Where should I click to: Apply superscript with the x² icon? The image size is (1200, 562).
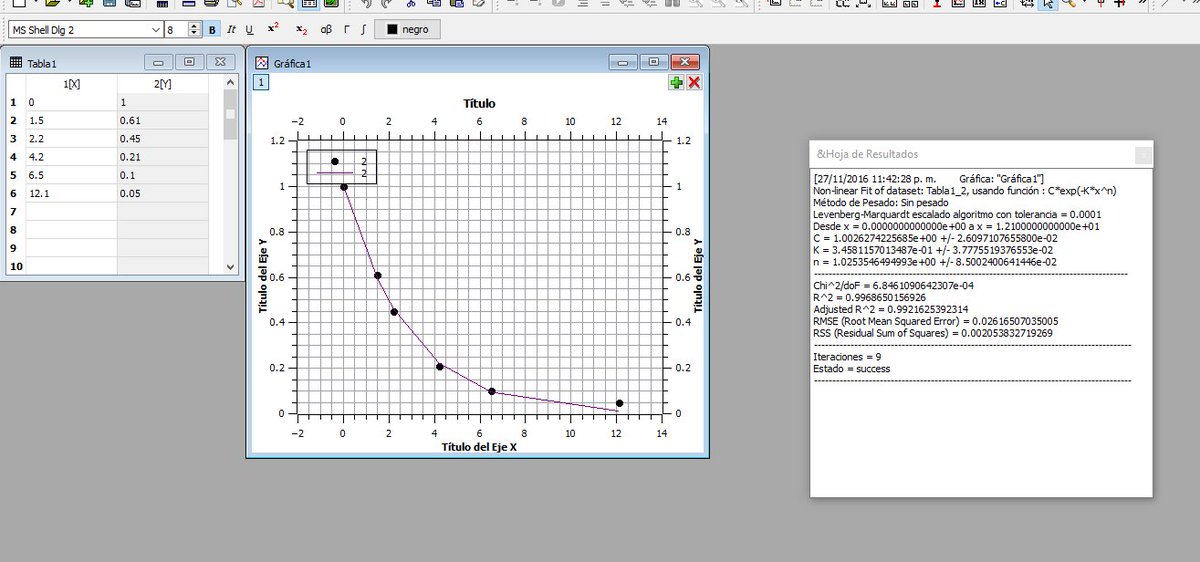click(x=274, y=30)
